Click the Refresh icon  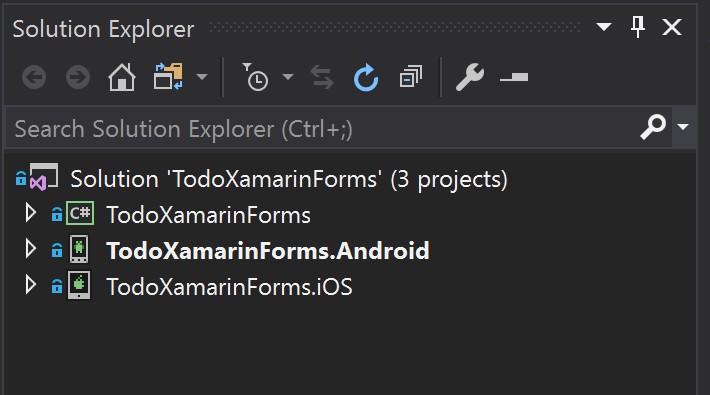[366, 77]
